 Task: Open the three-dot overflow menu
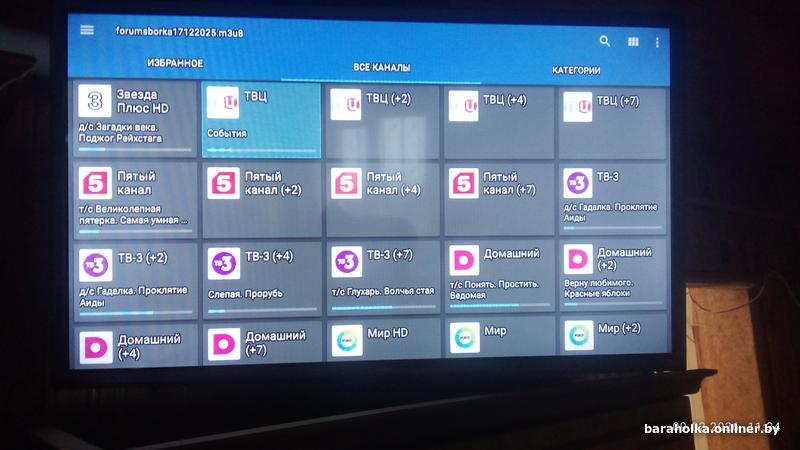[x=657, y=42]
